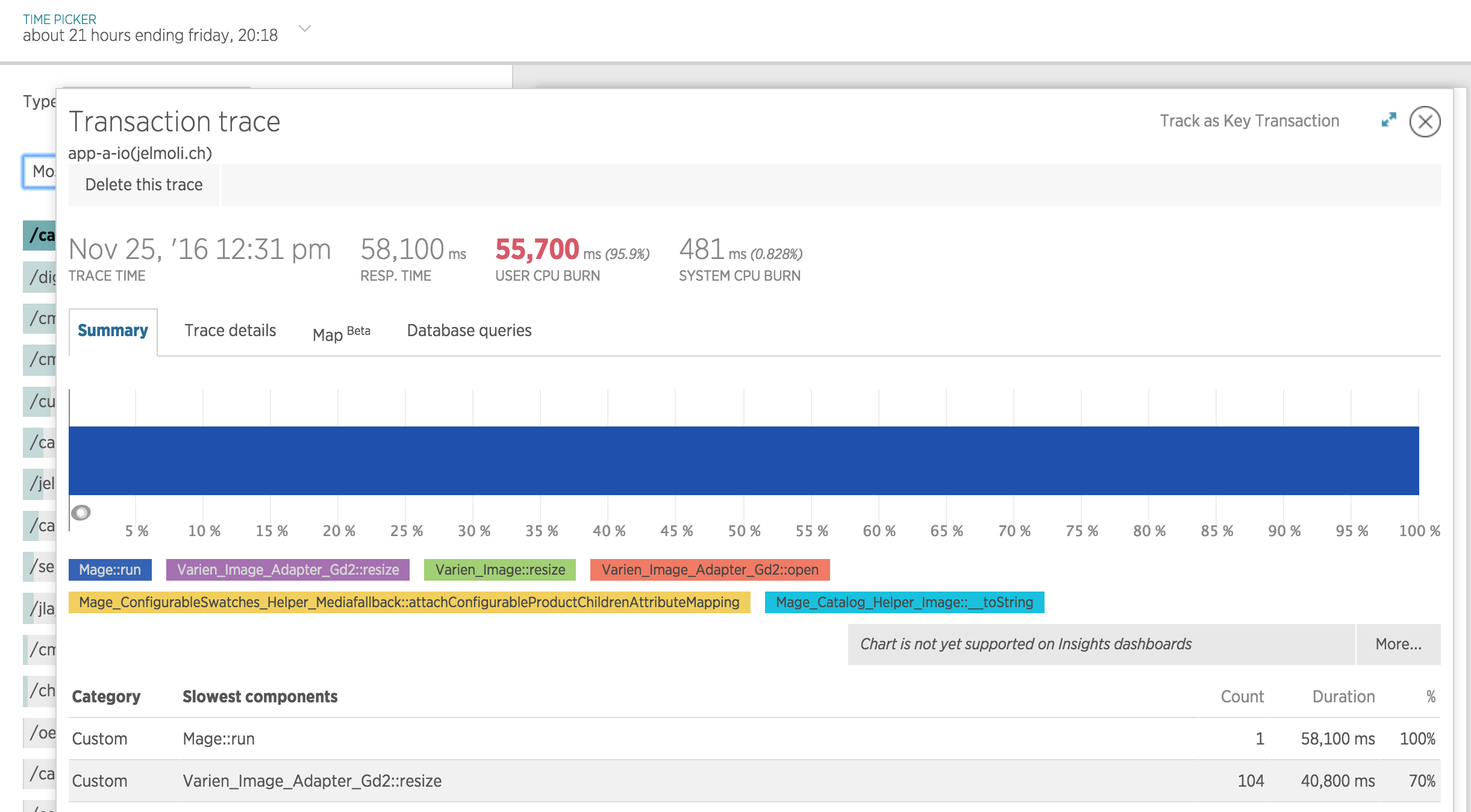Select the highlighted /ca transaction in background list

coord(40,235)
